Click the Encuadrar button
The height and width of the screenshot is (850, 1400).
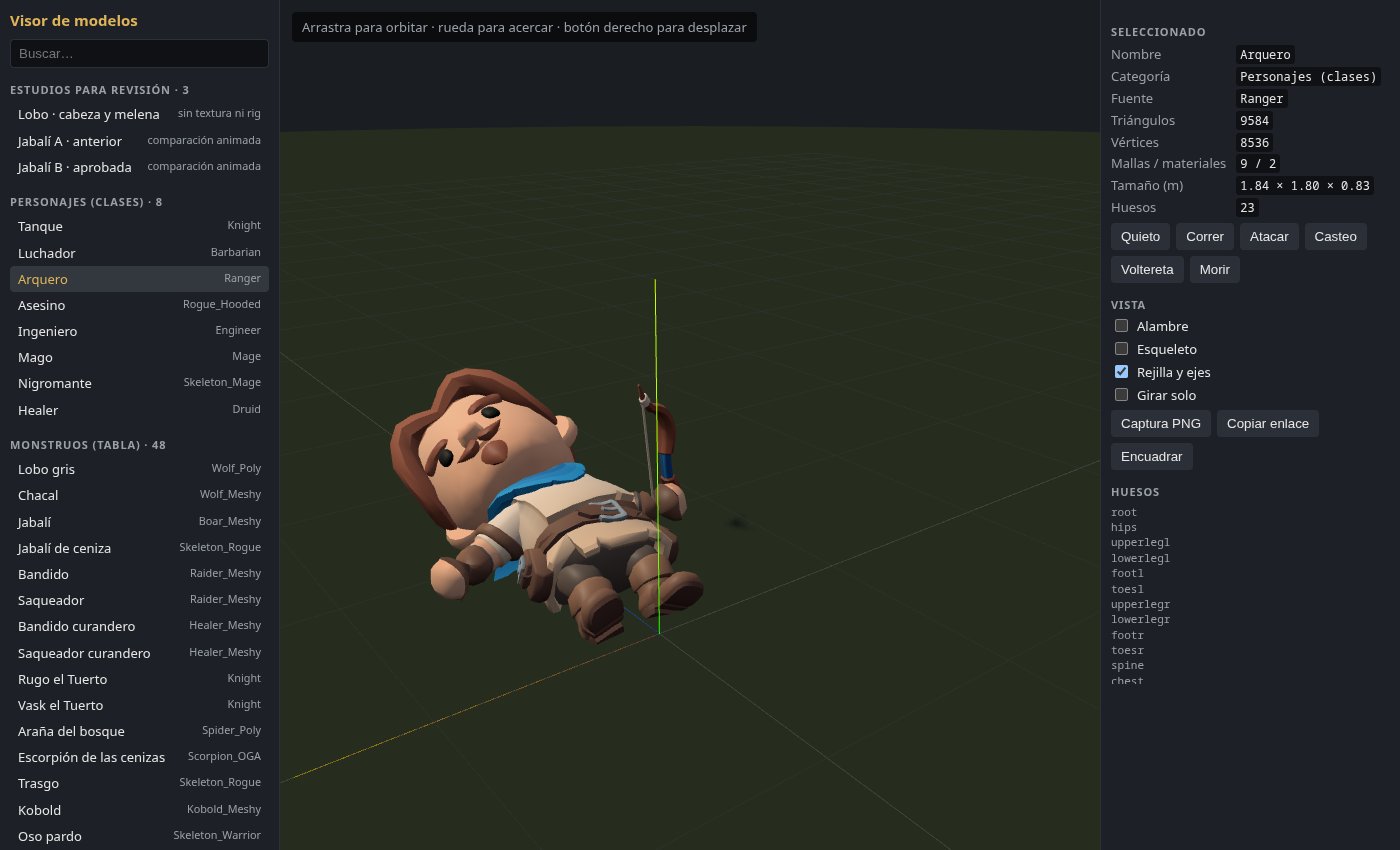[1152, 457]
